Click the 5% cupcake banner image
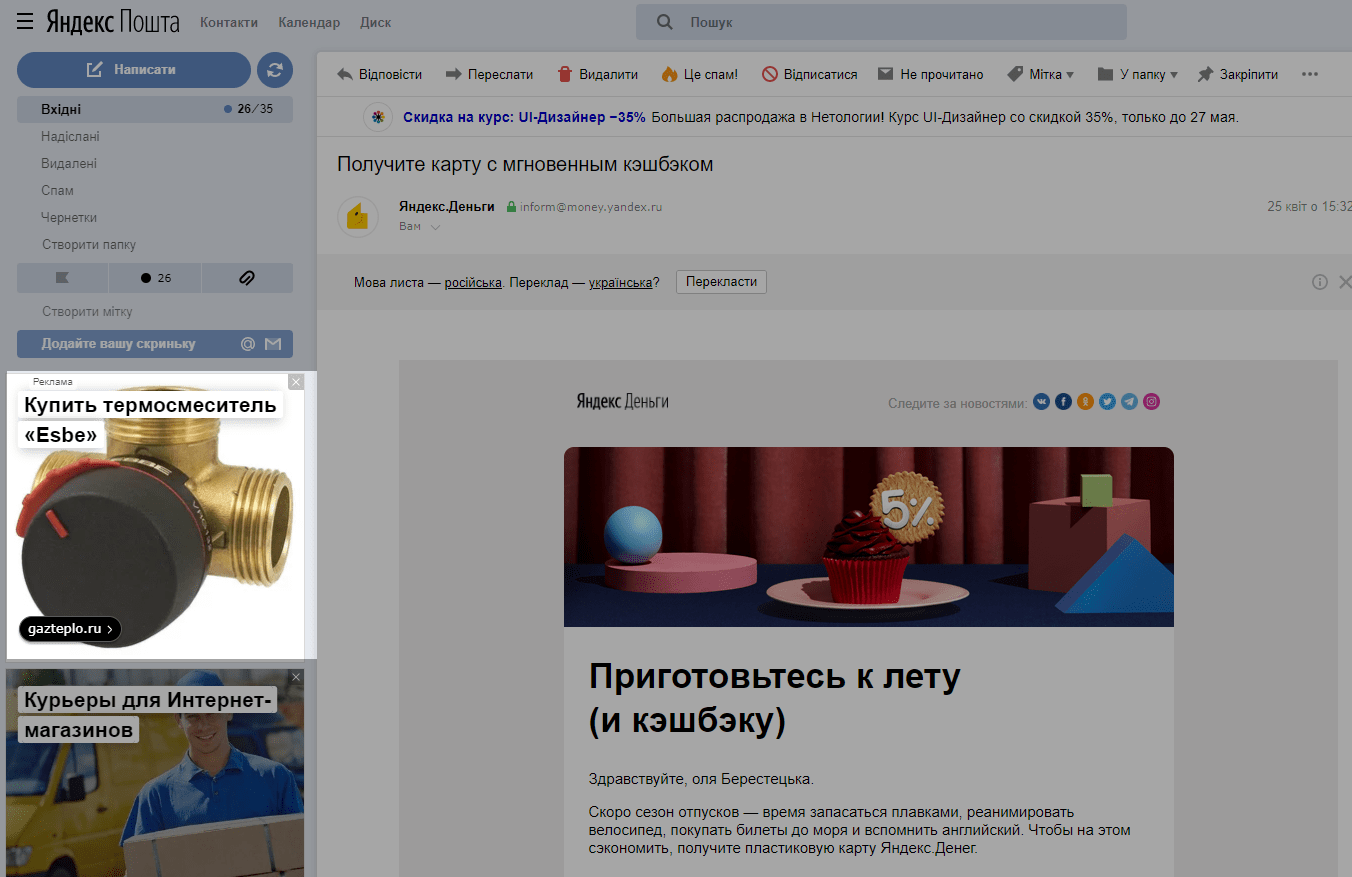The height and width of the screenshot is (877, 1352). coord(869,537)
